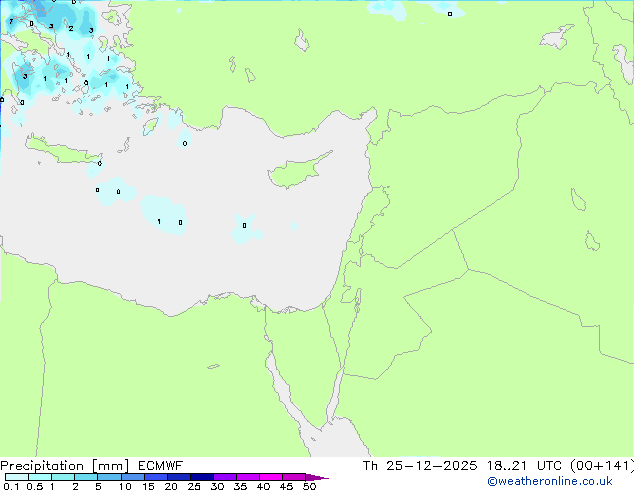Click the date '25-12-2025' in the header

tap(431, 466)
